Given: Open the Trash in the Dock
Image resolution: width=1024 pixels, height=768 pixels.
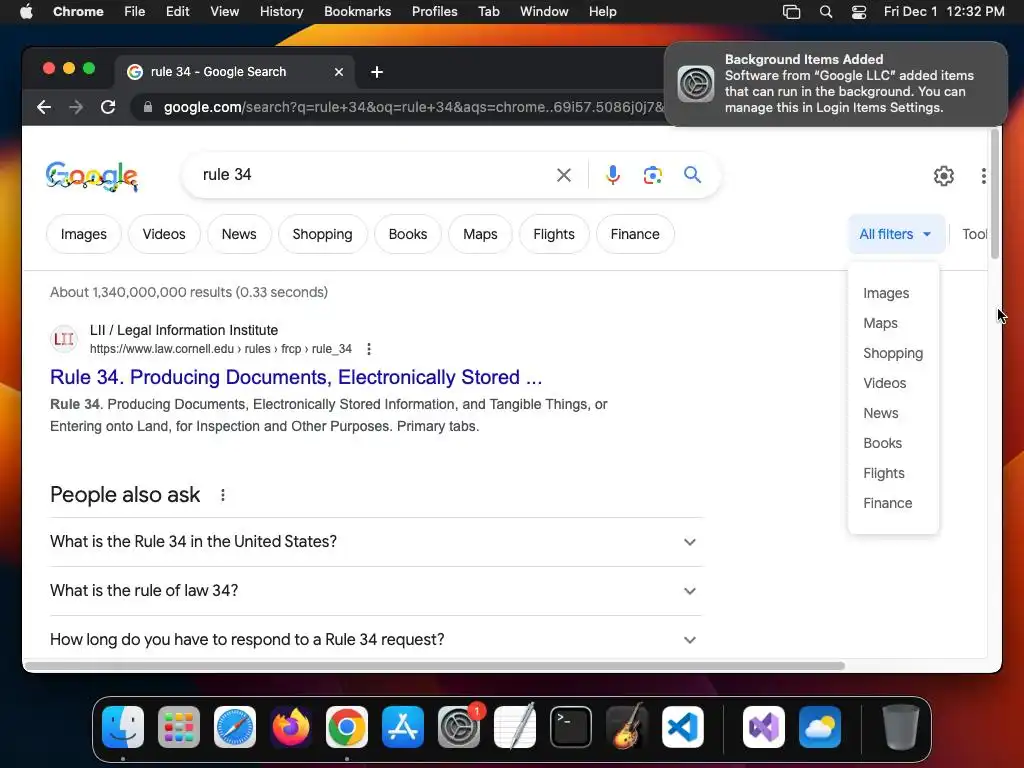Looking at the screenshot, I should pos(901,726).
